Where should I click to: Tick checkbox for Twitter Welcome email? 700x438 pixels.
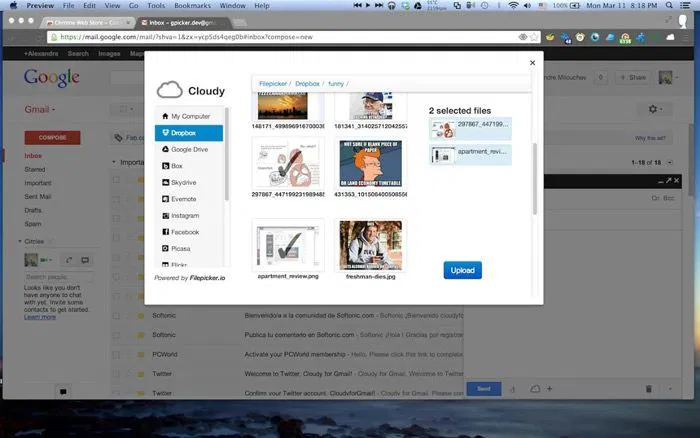click(116, 374)
